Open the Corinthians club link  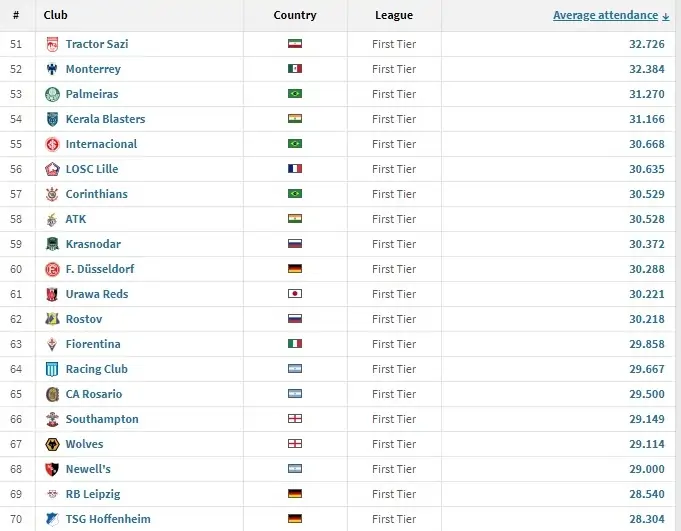pos(96,194)
